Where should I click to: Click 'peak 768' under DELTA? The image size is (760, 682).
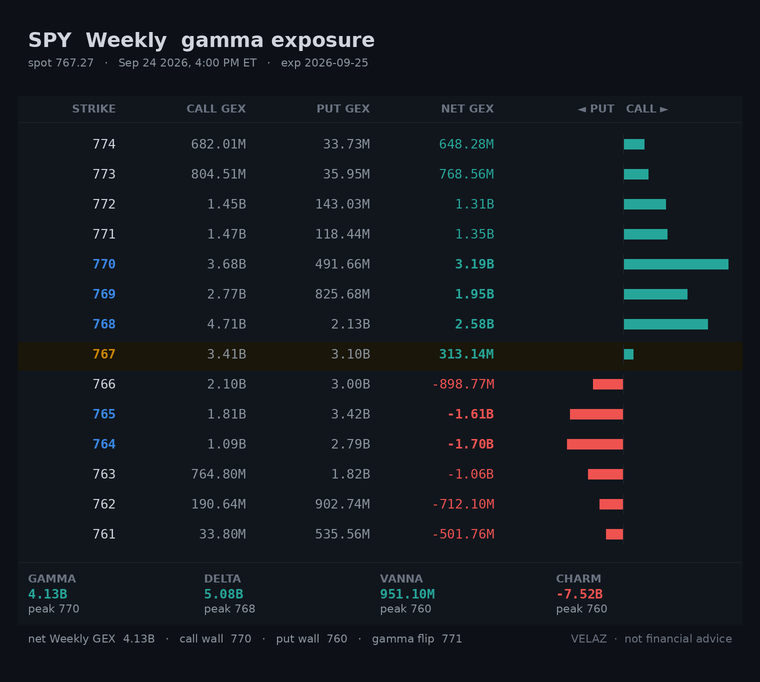point(229,609)
